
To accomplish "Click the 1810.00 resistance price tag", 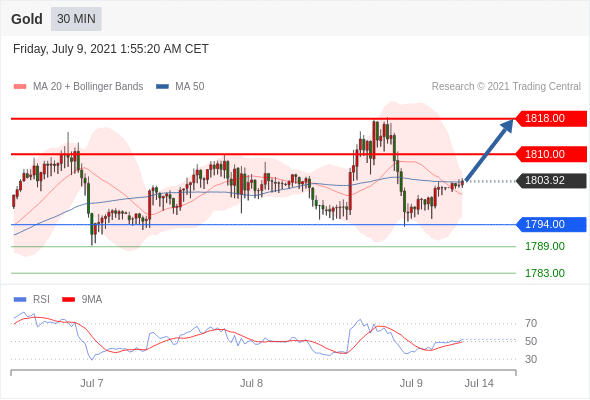I will coord(551,154).
